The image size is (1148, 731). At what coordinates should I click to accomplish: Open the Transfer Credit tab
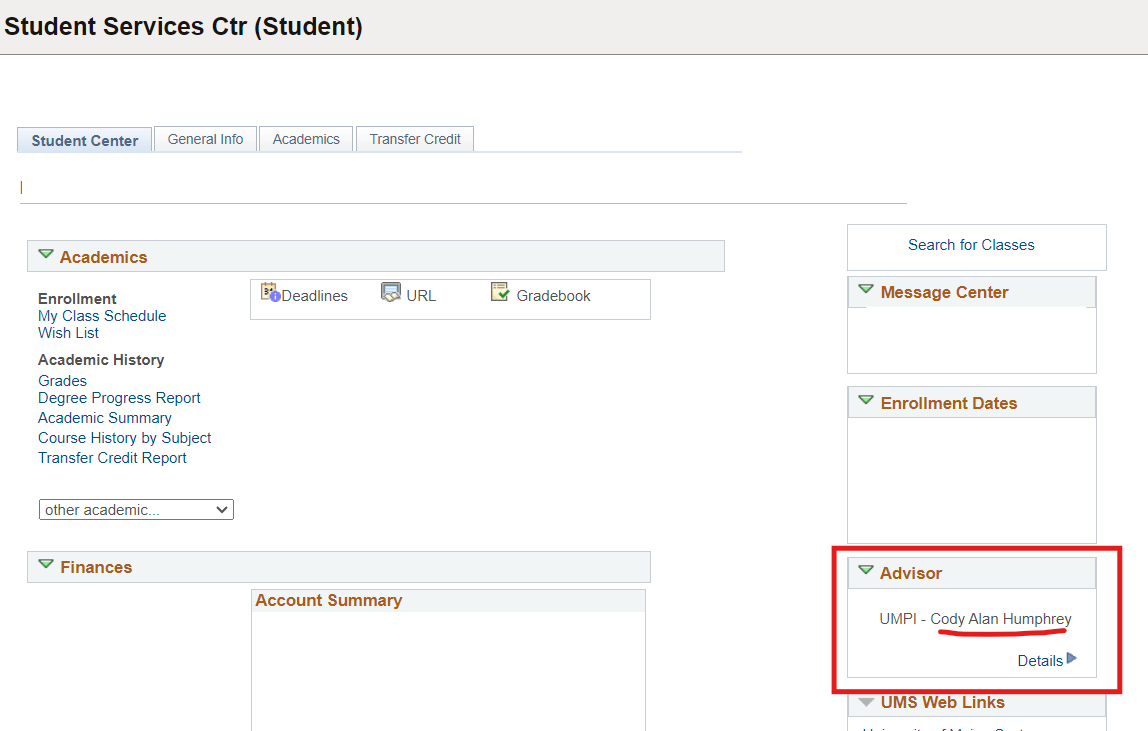[x=415, y=139]
